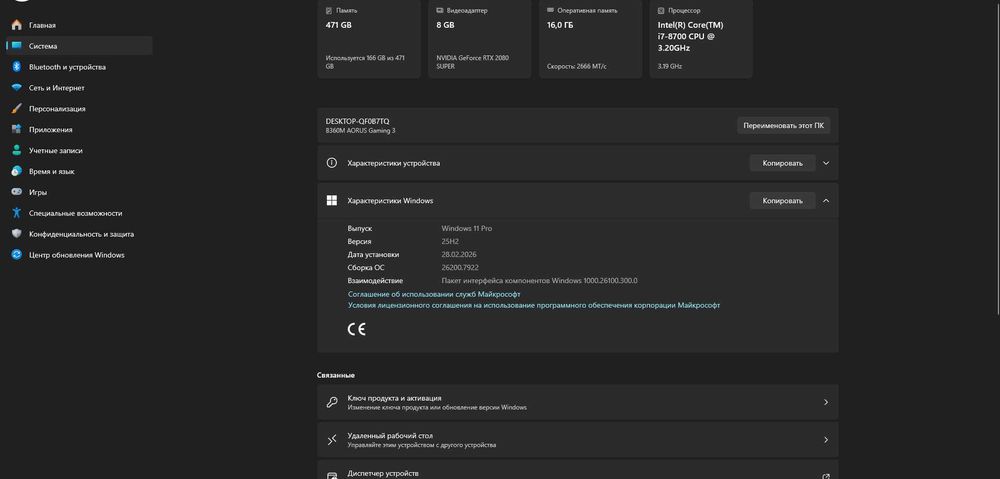Collapse the Характеристики Windows section chevron
The width and height of the screenshot is (1000, 479).
tap(826, 201)
